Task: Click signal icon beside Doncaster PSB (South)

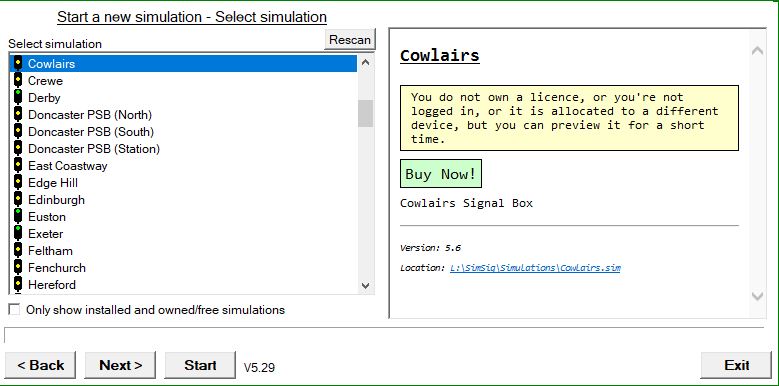Action: coord(18,132)
